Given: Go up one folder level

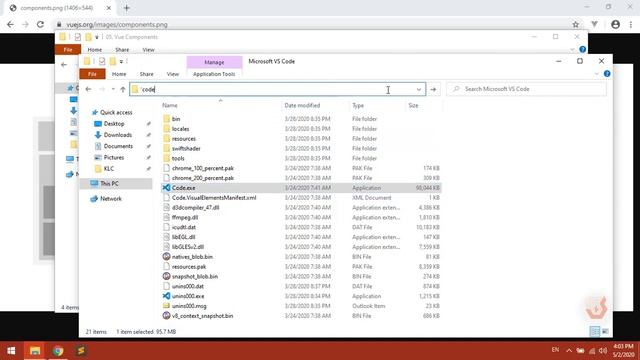Looking at the screenshot, I should click(x=123, y=89).
